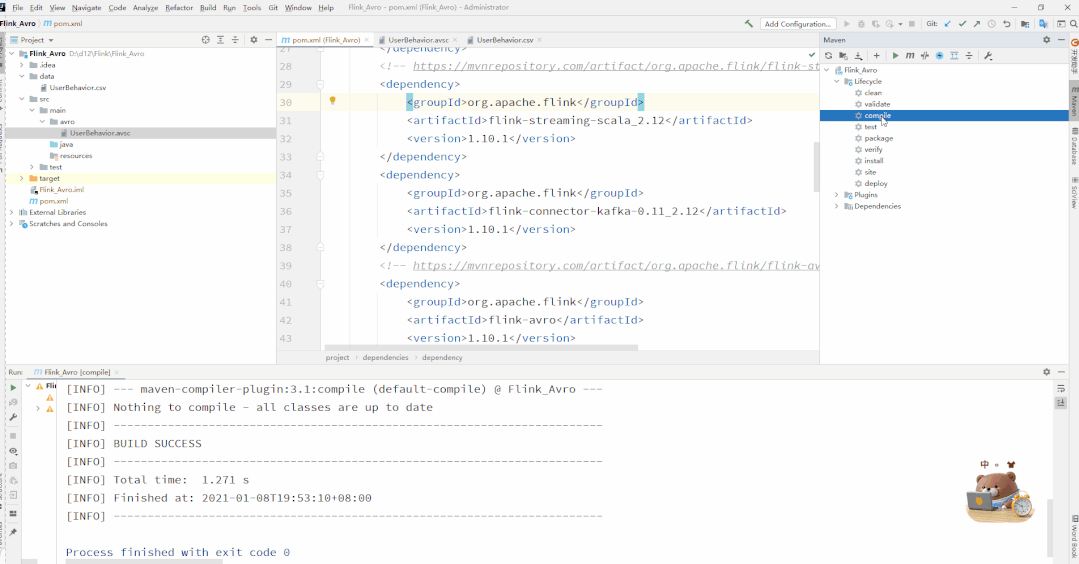This screenshot has height=564, width=1079.
Task: Click the Database side tool tab
Action: coord(1073,147)
